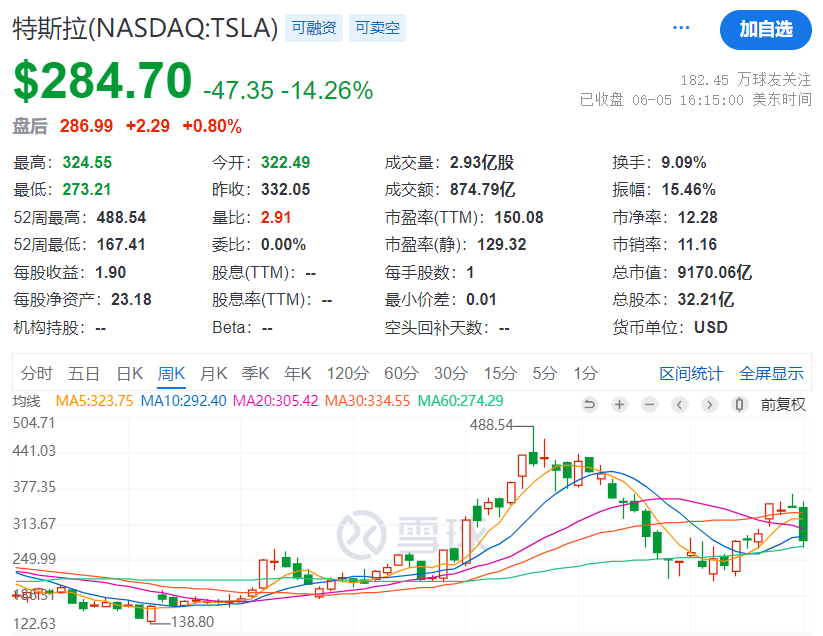Click the stock title 特斯拉(NASDAQ:TSLA)
This screenshot has height=636, width=823.
[x=145, y=28]
